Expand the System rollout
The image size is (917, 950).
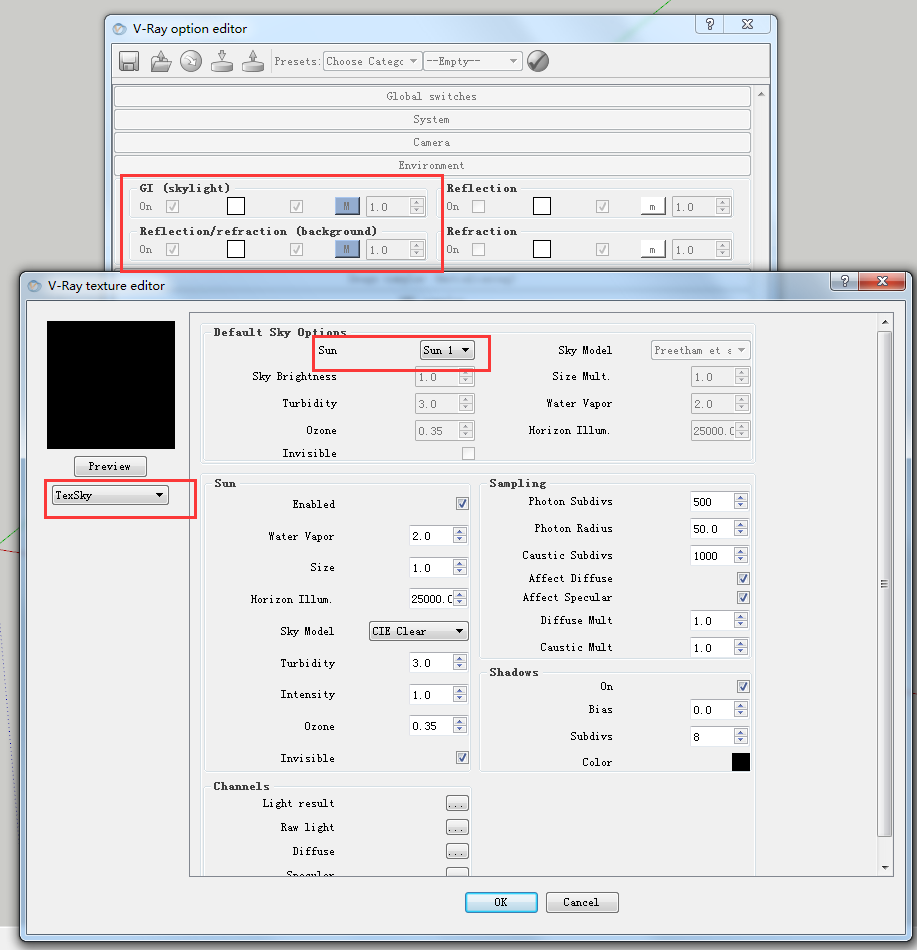point(432,119)
